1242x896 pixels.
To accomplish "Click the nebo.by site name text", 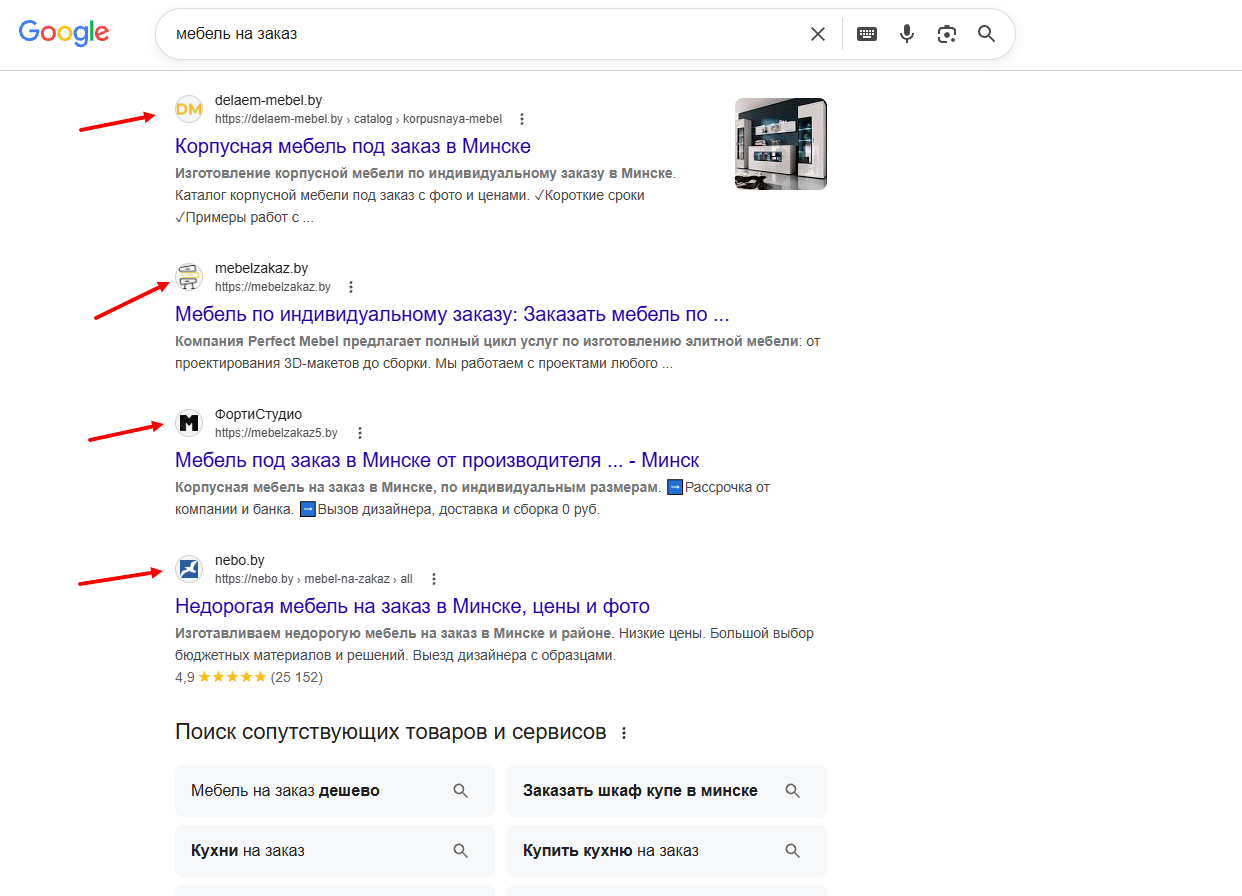I will pos(239,560).
